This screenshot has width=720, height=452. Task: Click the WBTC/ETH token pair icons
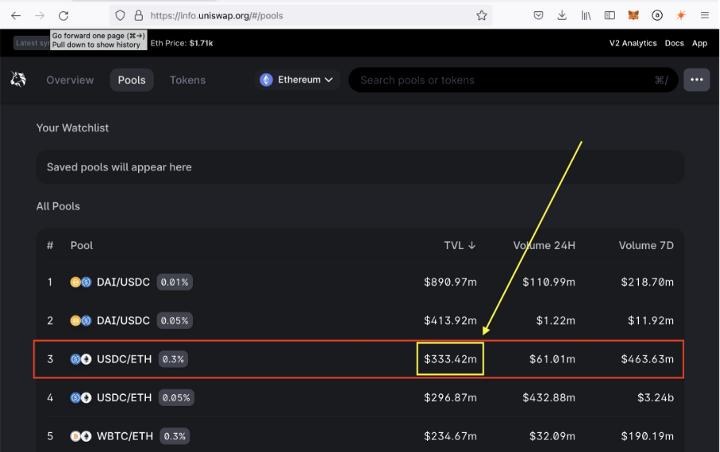point(80,436)
